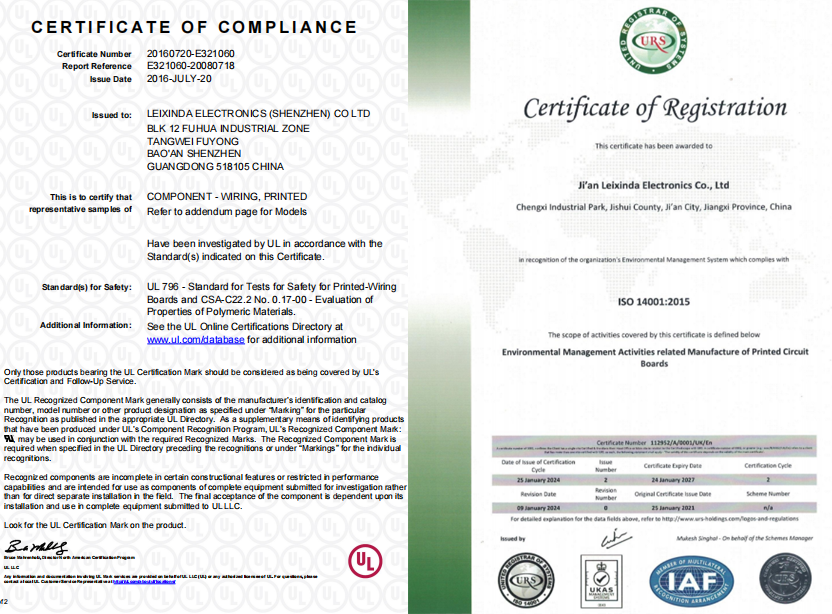Select issue date '2016-JULY-20'
This screenshot has width=832, height=614.
(179, 79)
